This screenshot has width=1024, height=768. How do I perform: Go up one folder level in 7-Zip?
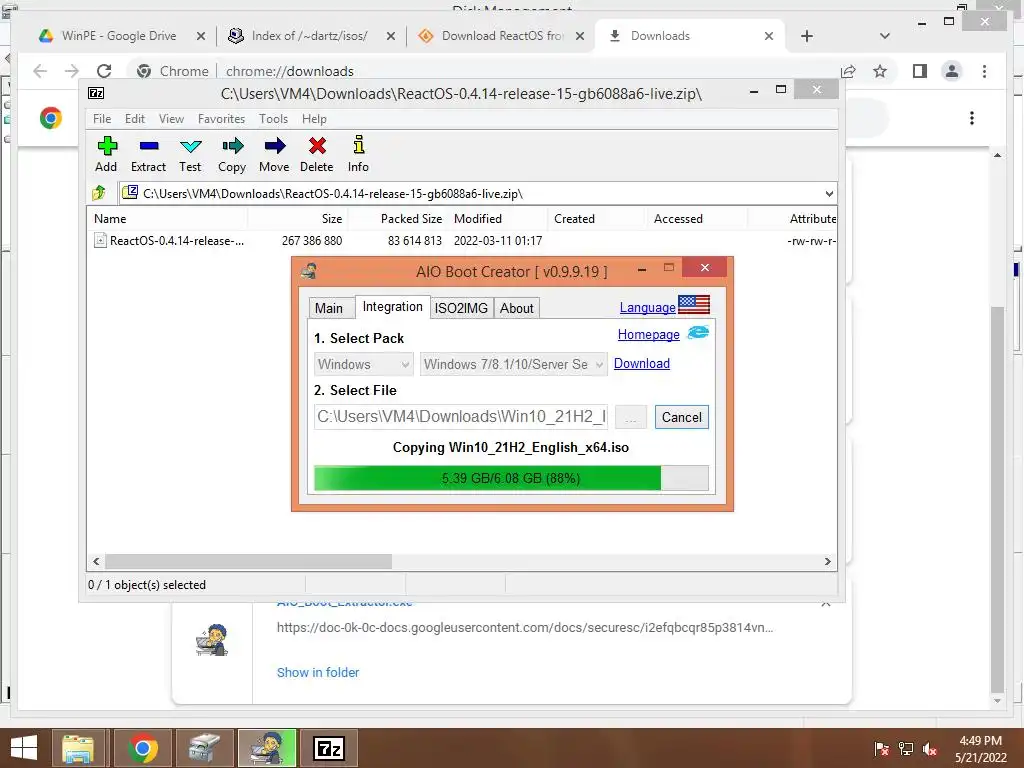tap(99, 193)
